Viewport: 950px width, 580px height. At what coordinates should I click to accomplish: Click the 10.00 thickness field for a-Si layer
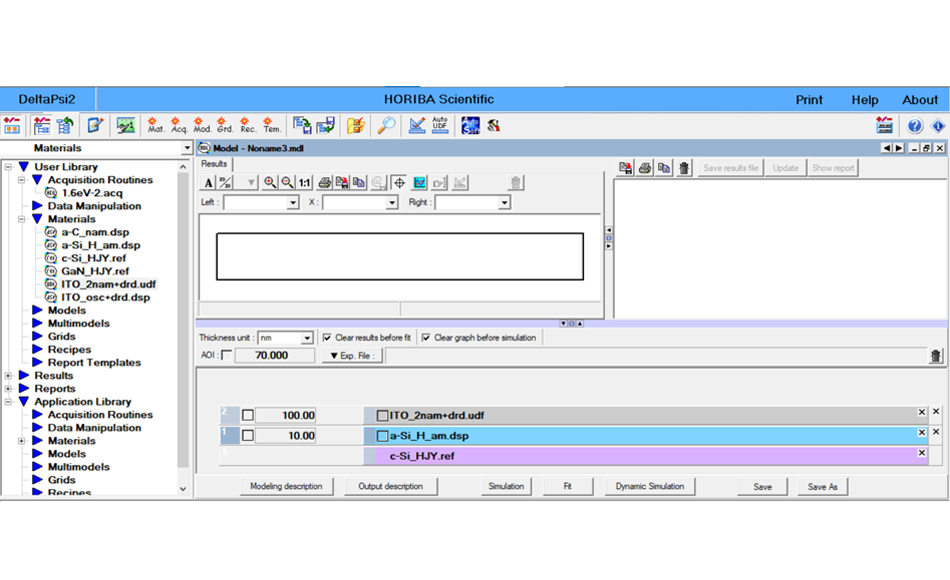coord(286,435)
